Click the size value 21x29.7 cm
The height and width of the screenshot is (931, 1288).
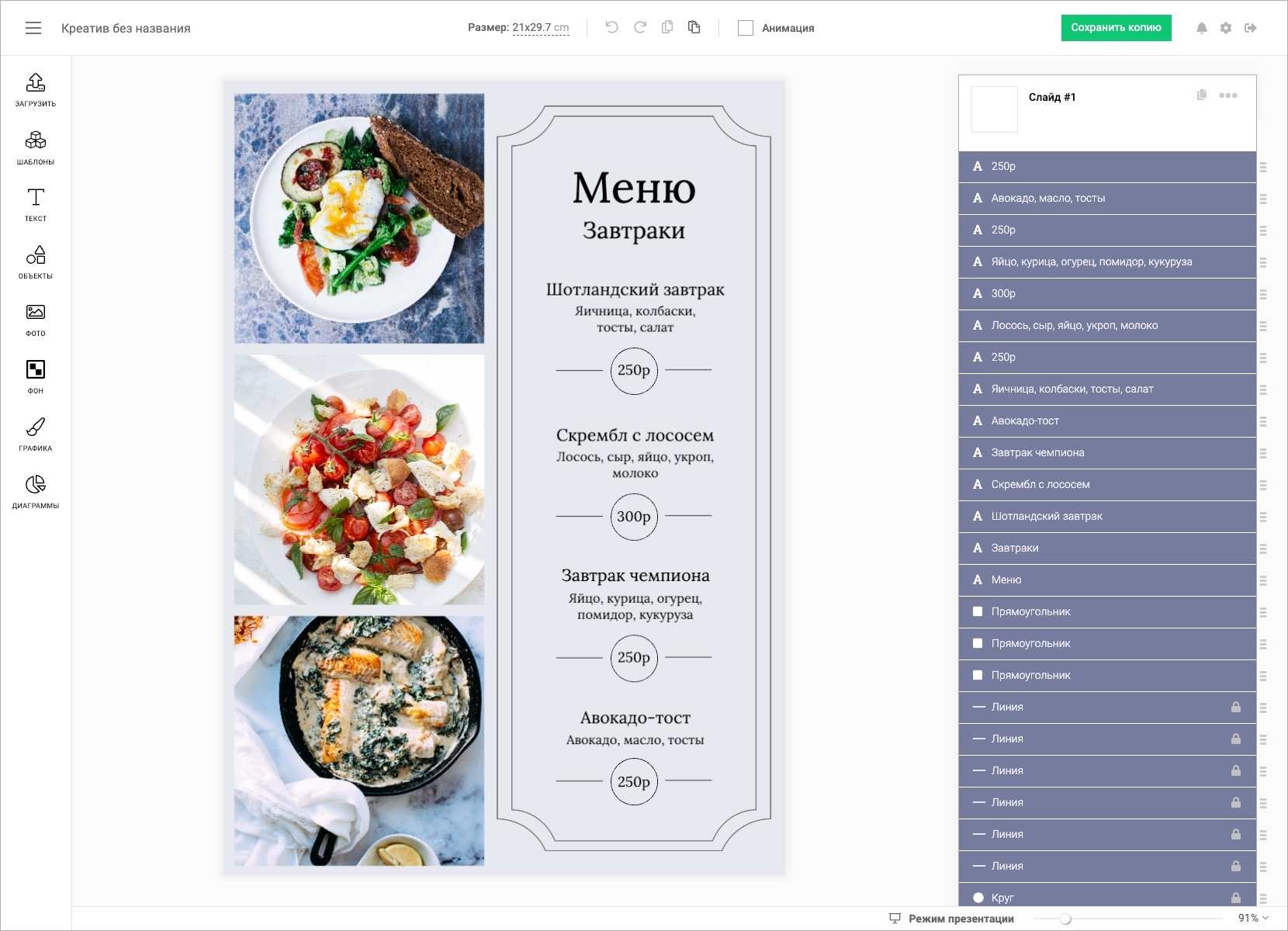pyautogui.click(x=540, y=28)
